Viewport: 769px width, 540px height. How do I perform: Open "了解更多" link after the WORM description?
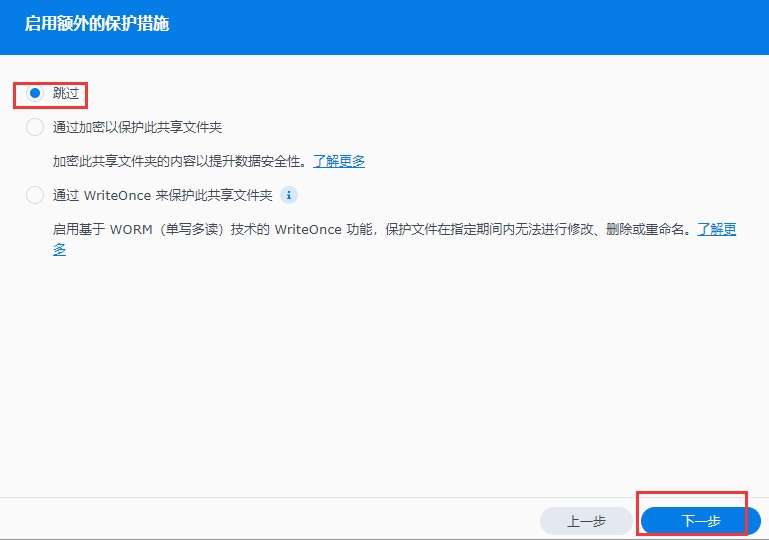click(717, 229)
